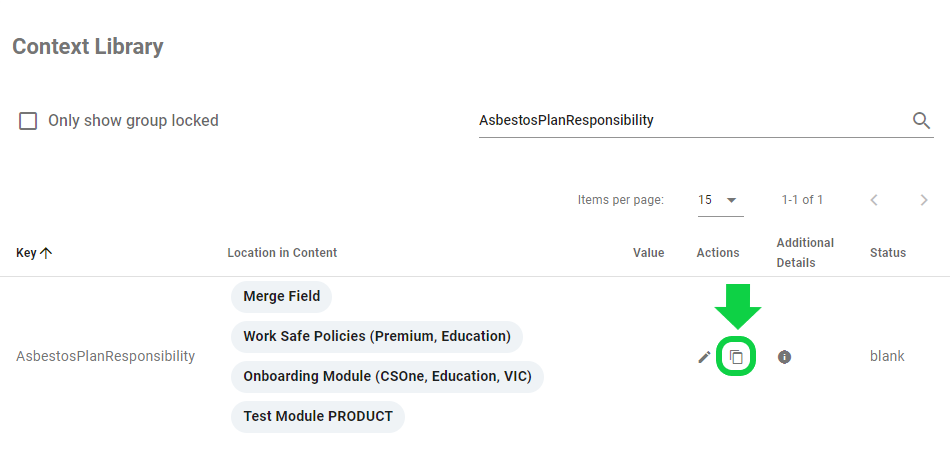The height and width of the screenshot is (461, 950).
Task: Click the 15 items per page value
Action: [705, 200]
